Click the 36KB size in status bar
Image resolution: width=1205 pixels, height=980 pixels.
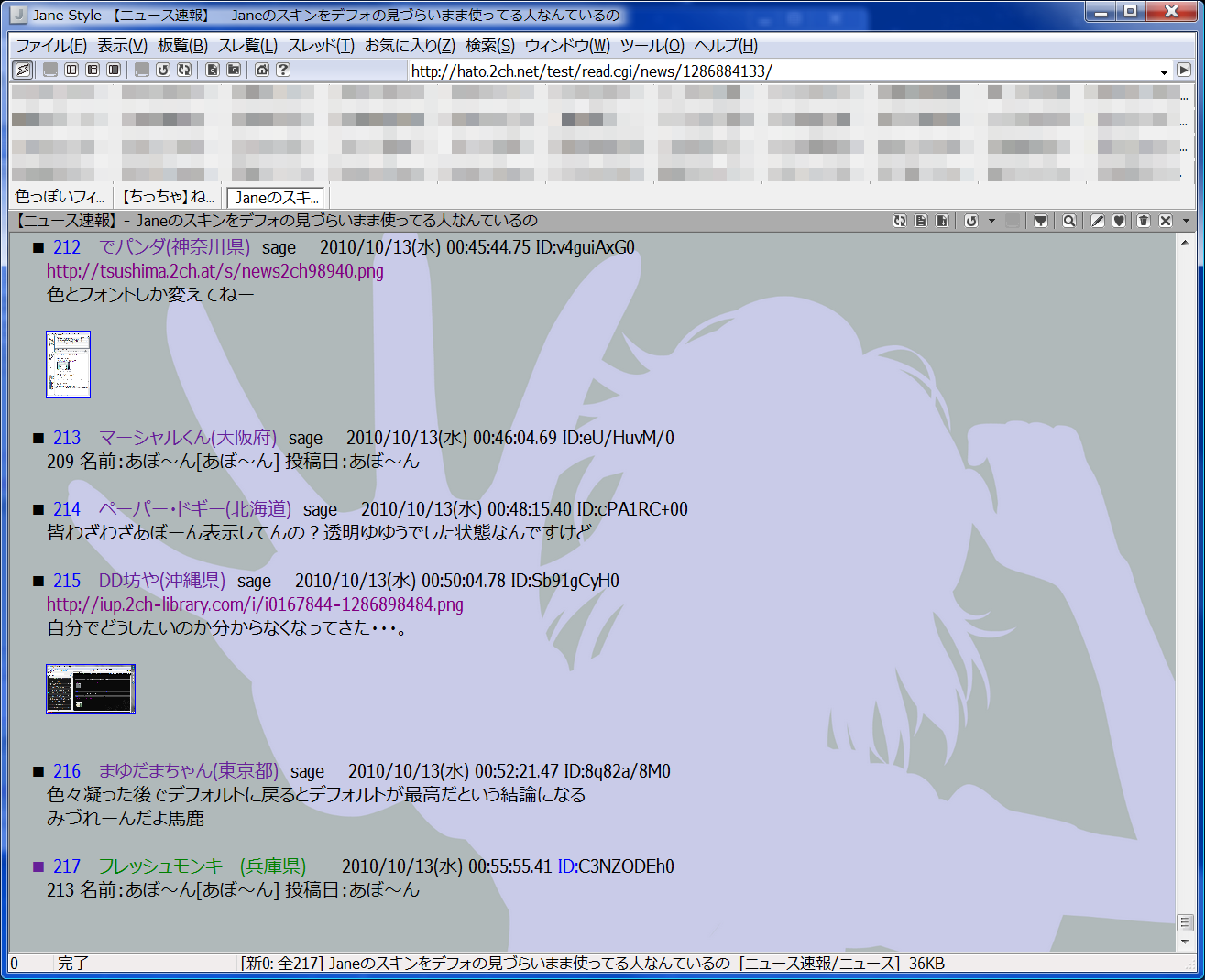pyautogui.click(x=926, y=963)
